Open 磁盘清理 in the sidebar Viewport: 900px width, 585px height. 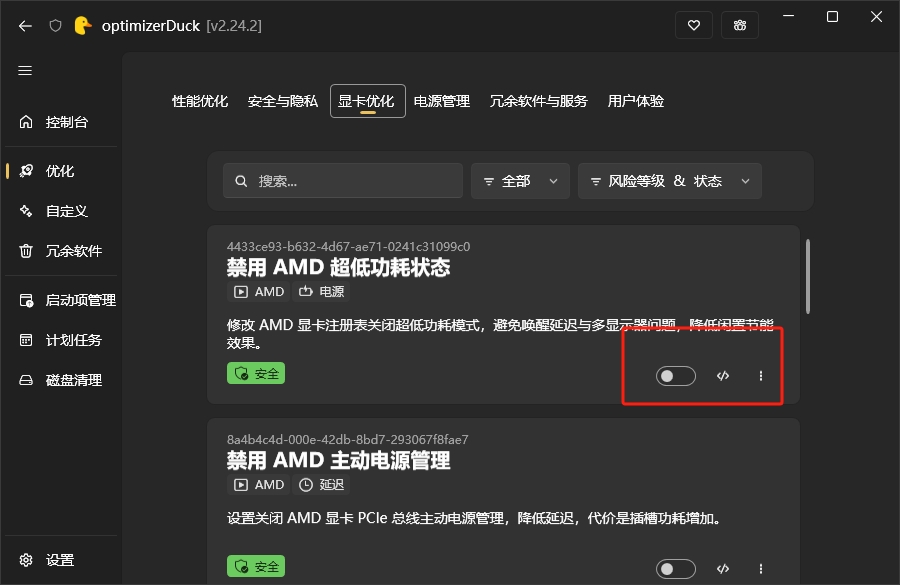click(x=61, y=380)
